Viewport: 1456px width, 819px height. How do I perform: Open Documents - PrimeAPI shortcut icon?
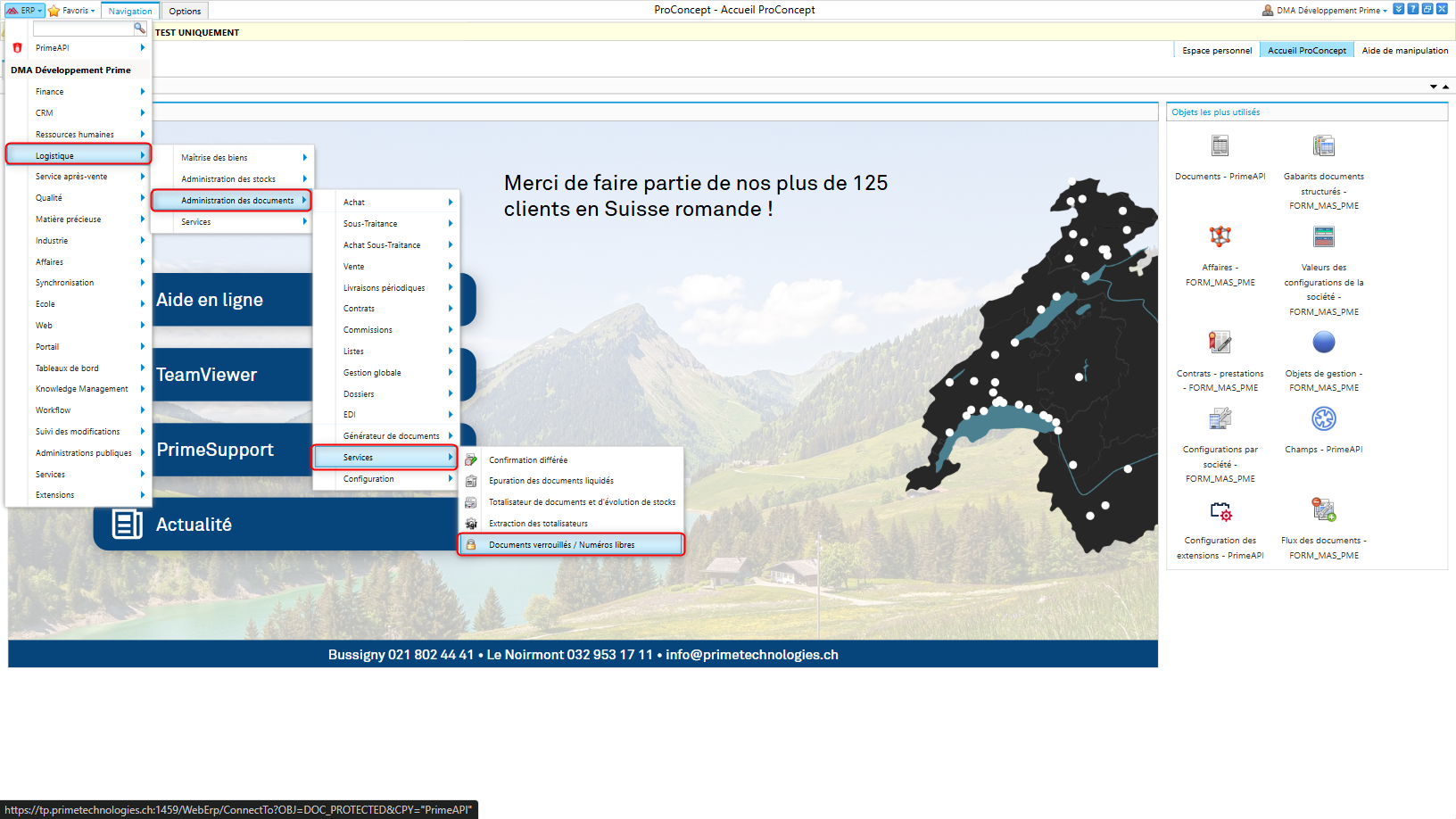pyautogui.click(x=1220, y=146)
